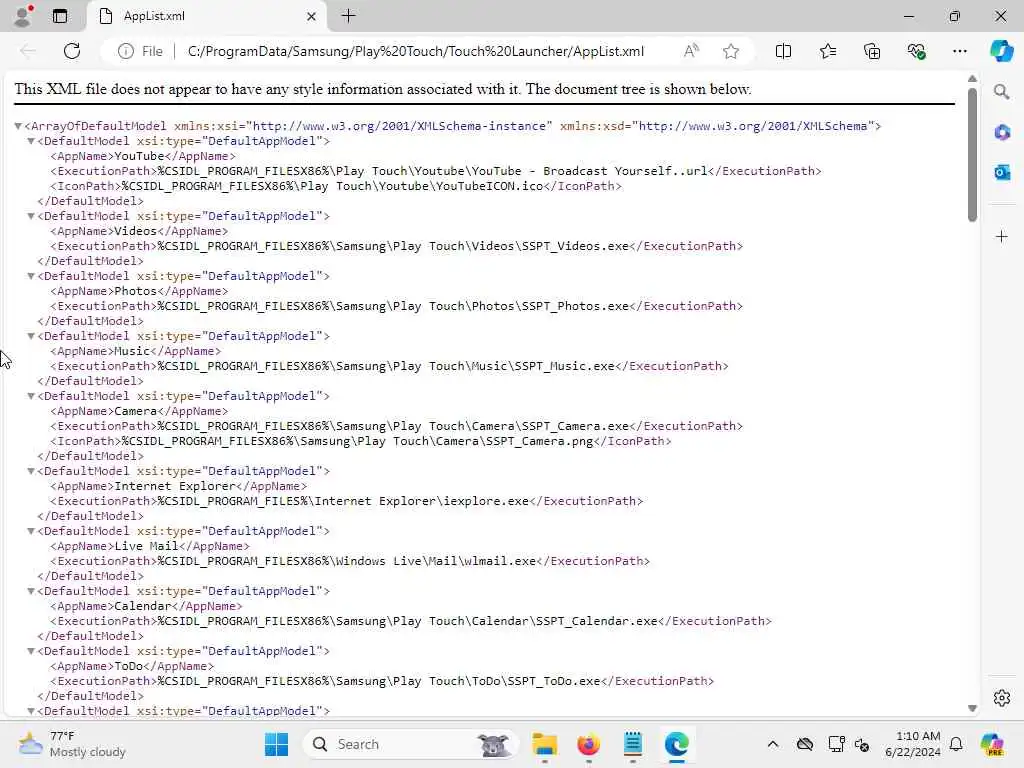Collapse the Photos DefaultModel node

coord(31,276)
